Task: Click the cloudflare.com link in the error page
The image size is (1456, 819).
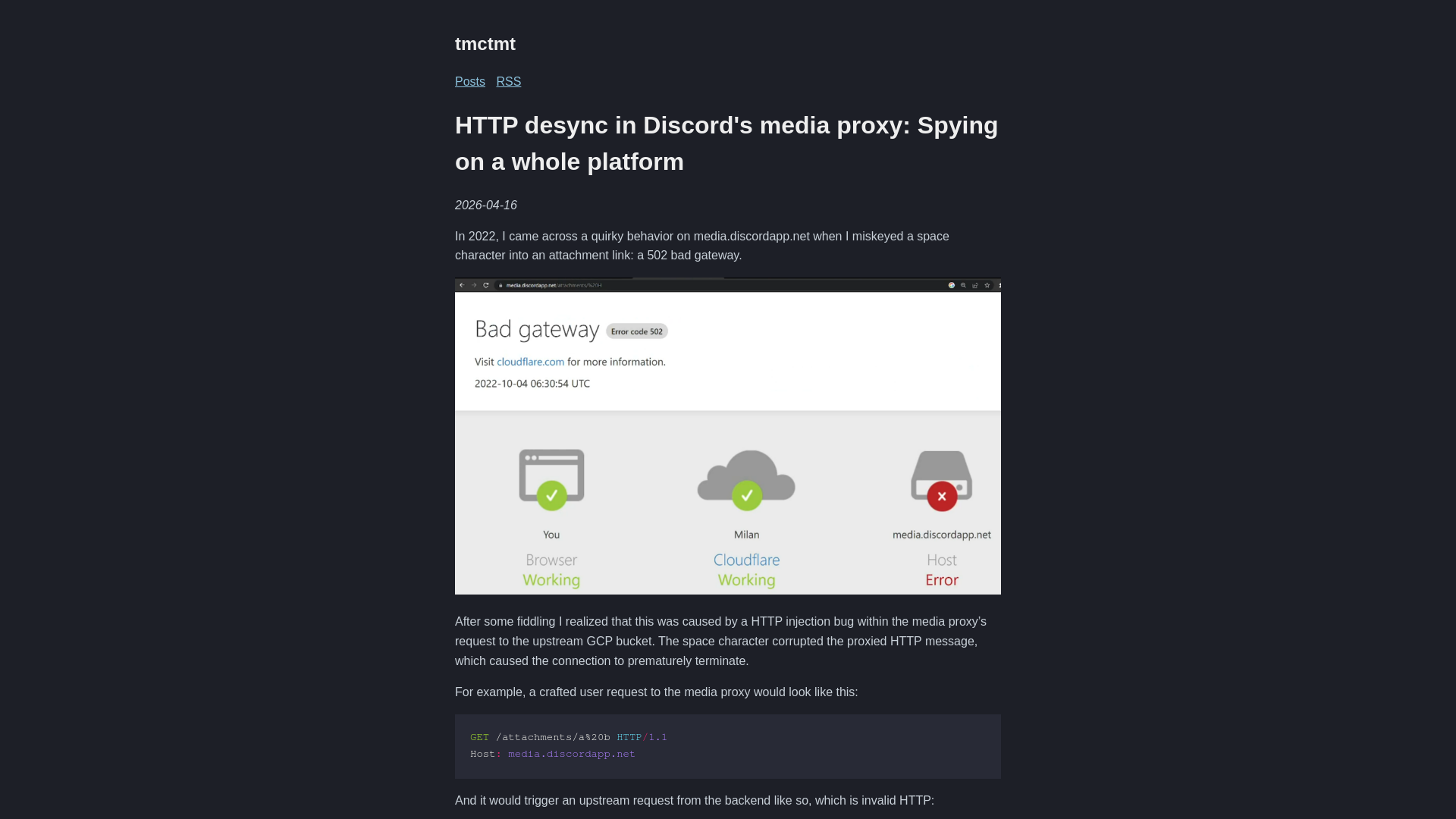Action: (530, 362)
